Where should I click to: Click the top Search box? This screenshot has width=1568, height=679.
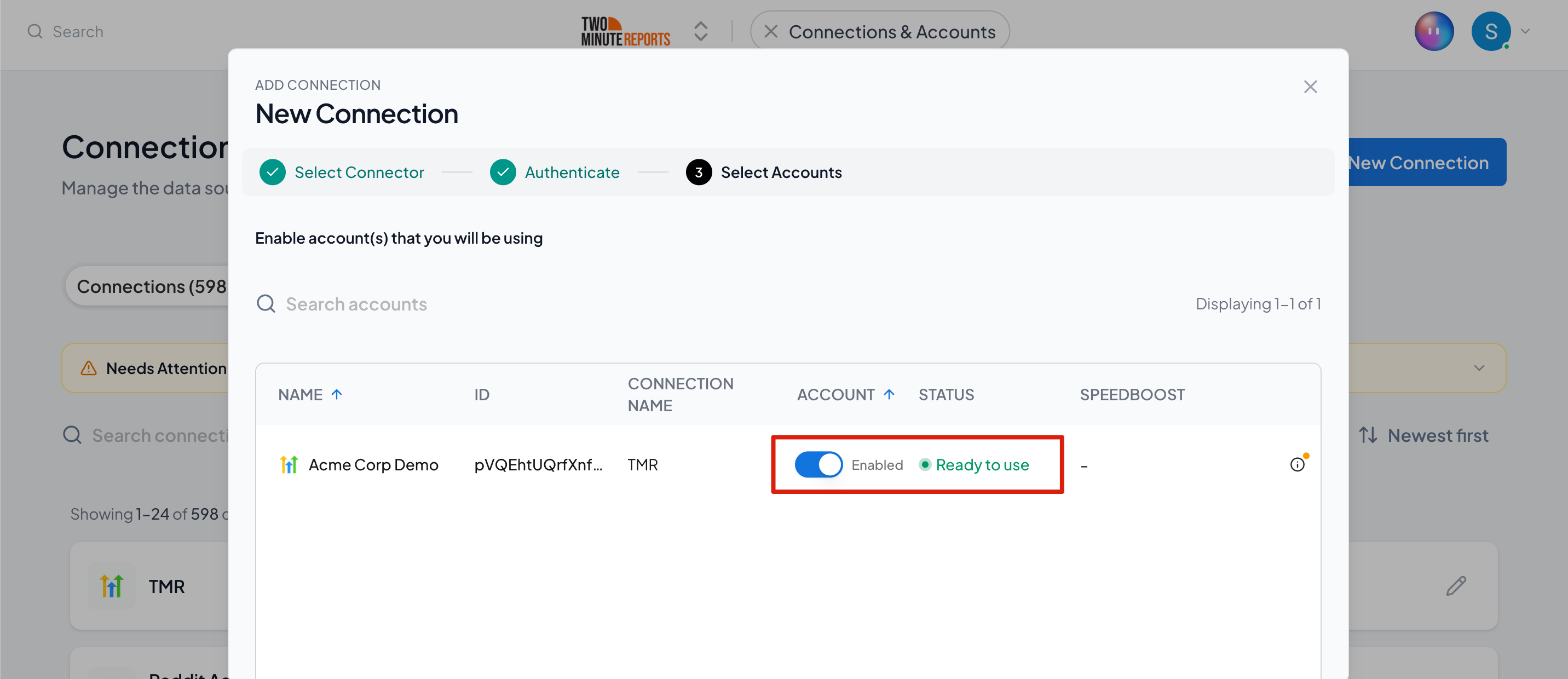pyautogui.click(x=77, y=32)
